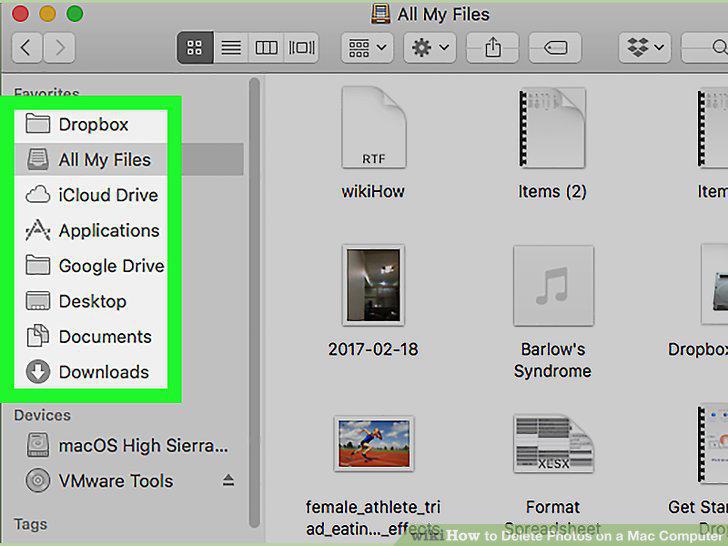Click the Tags sidebar heading
This screenshot has width=728, height=546.
tap(31, 524)
